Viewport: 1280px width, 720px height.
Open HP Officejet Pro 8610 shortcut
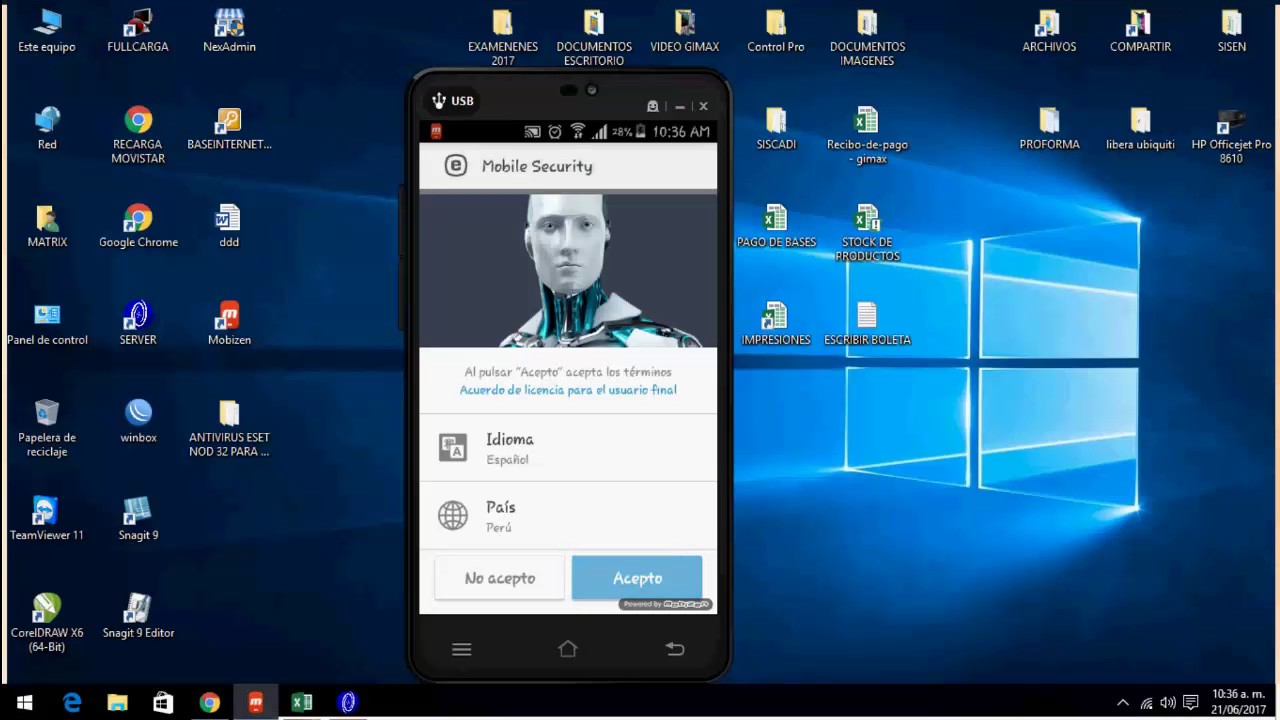click(x=1231, y=136)
